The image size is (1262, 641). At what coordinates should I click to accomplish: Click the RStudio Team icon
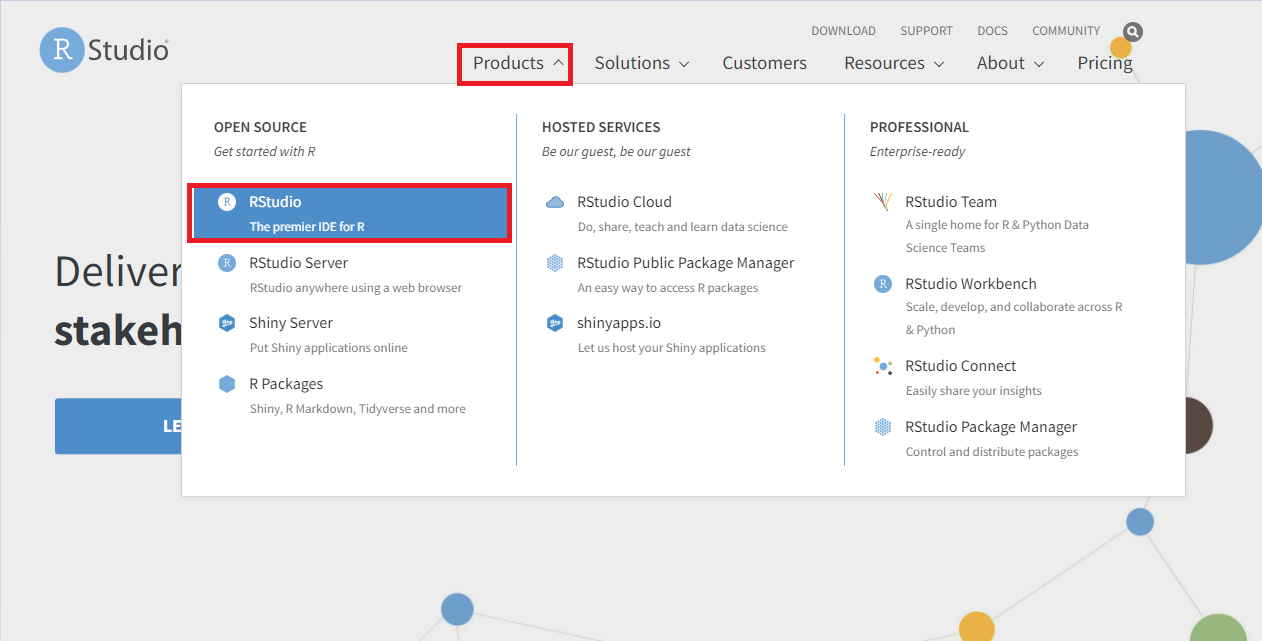point(883,202)
